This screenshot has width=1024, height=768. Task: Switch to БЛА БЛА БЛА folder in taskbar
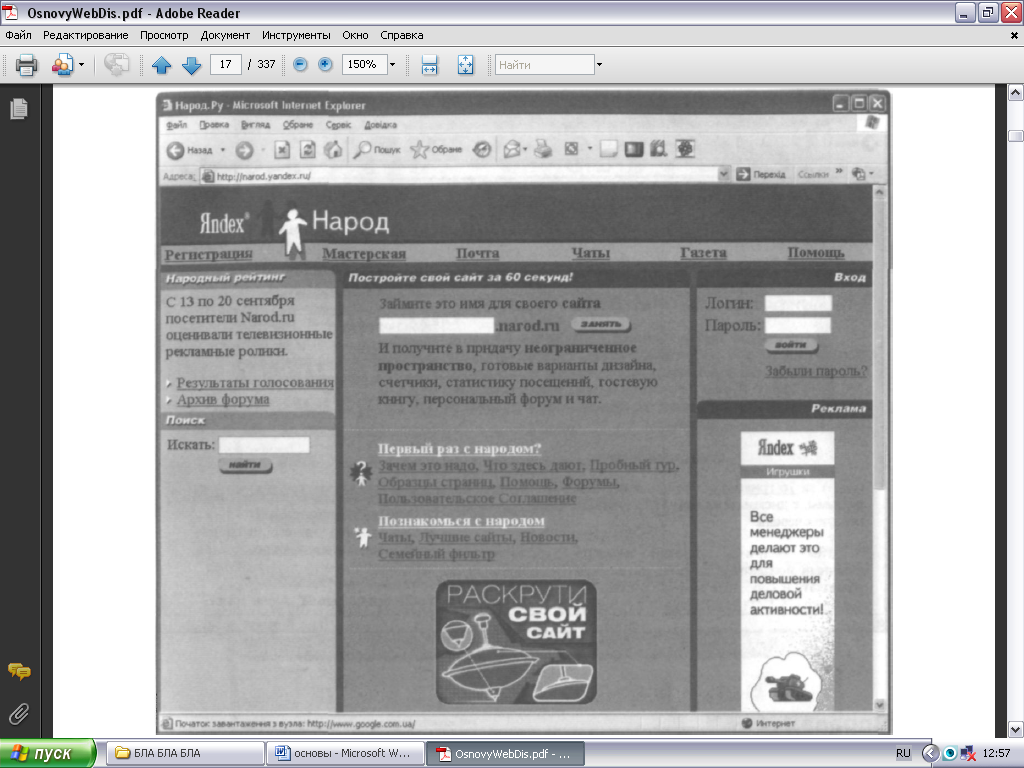[x=185, y=754]
